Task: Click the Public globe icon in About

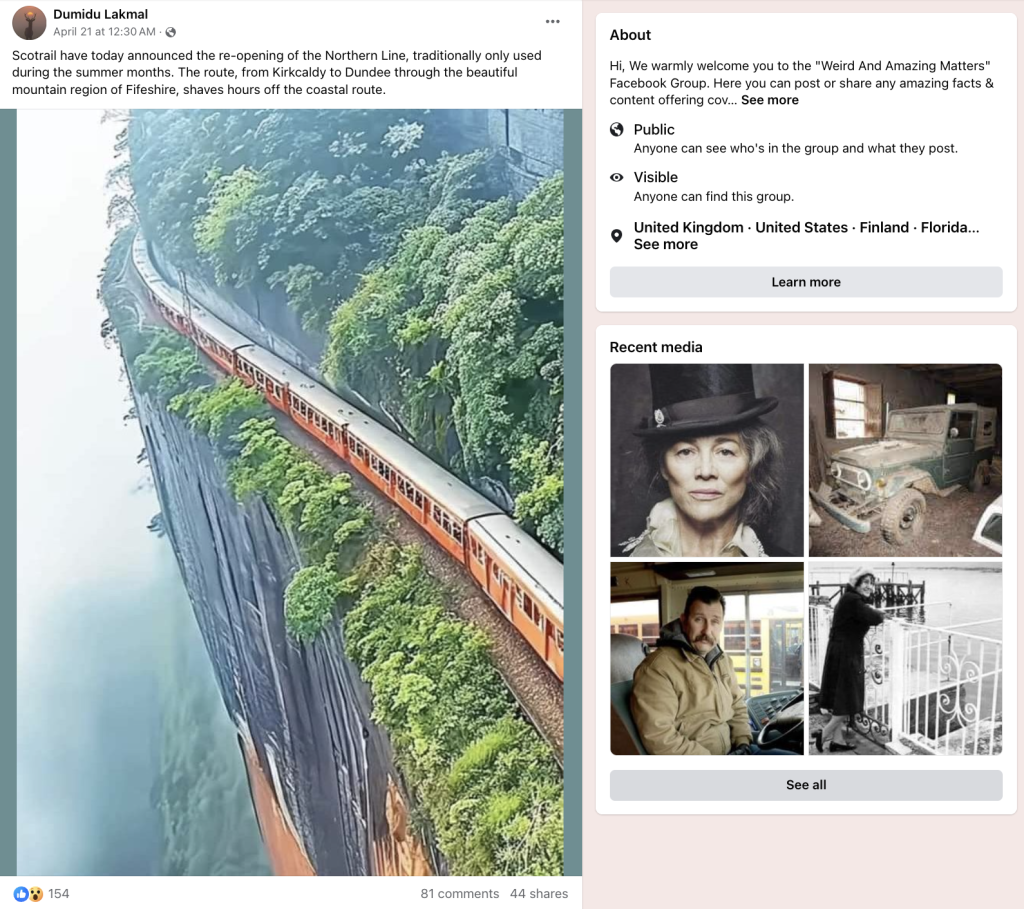Action: pos(617,130)
